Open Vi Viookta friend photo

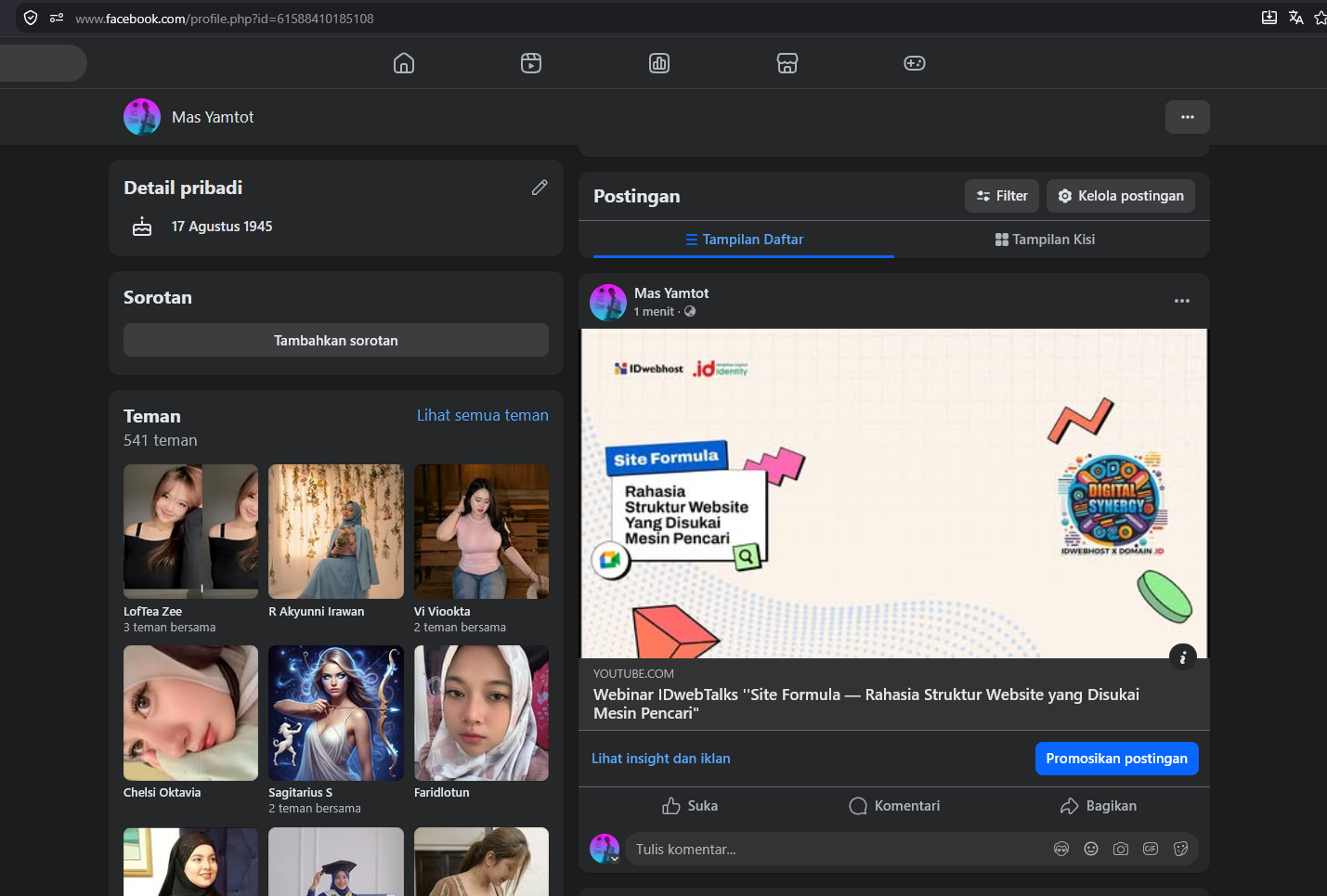coord(481,531)
